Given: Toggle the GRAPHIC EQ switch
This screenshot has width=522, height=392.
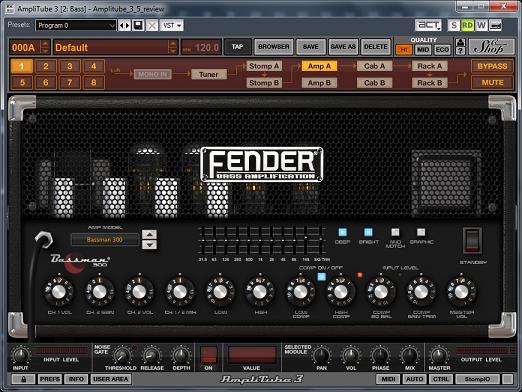Looking at the screenshot, I should pos(421,232).
